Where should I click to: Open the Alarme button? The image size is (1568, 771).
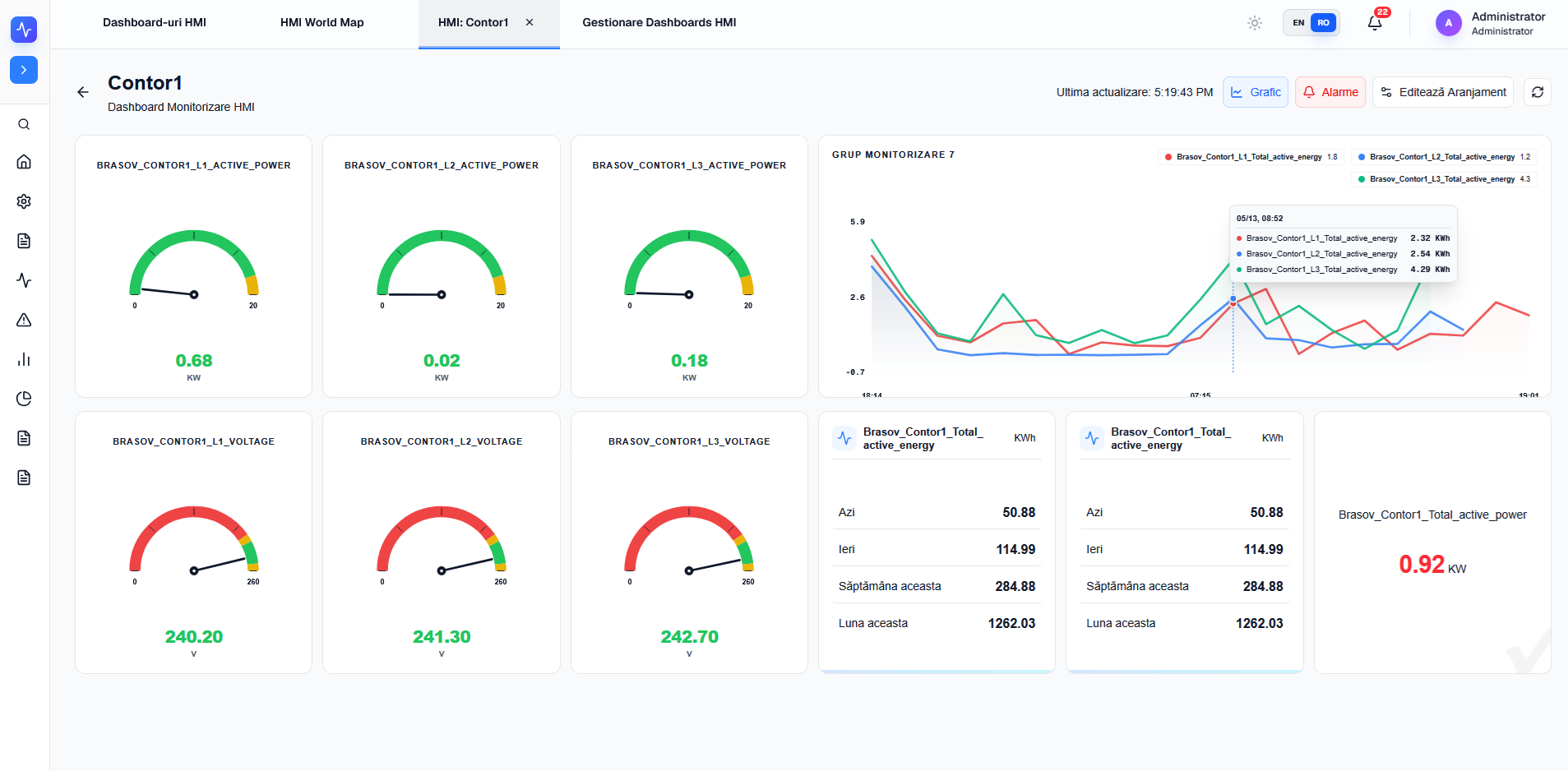coord(1330,92)
